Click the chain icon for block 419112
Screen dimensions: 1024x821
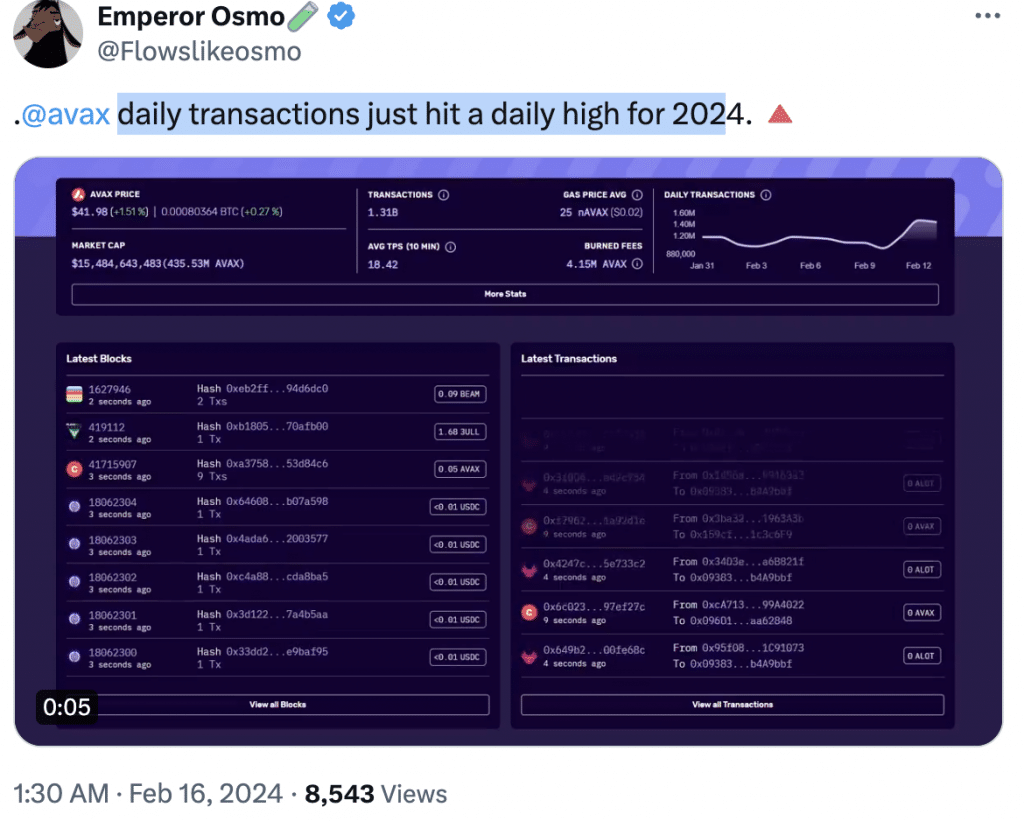pos(74,432)
